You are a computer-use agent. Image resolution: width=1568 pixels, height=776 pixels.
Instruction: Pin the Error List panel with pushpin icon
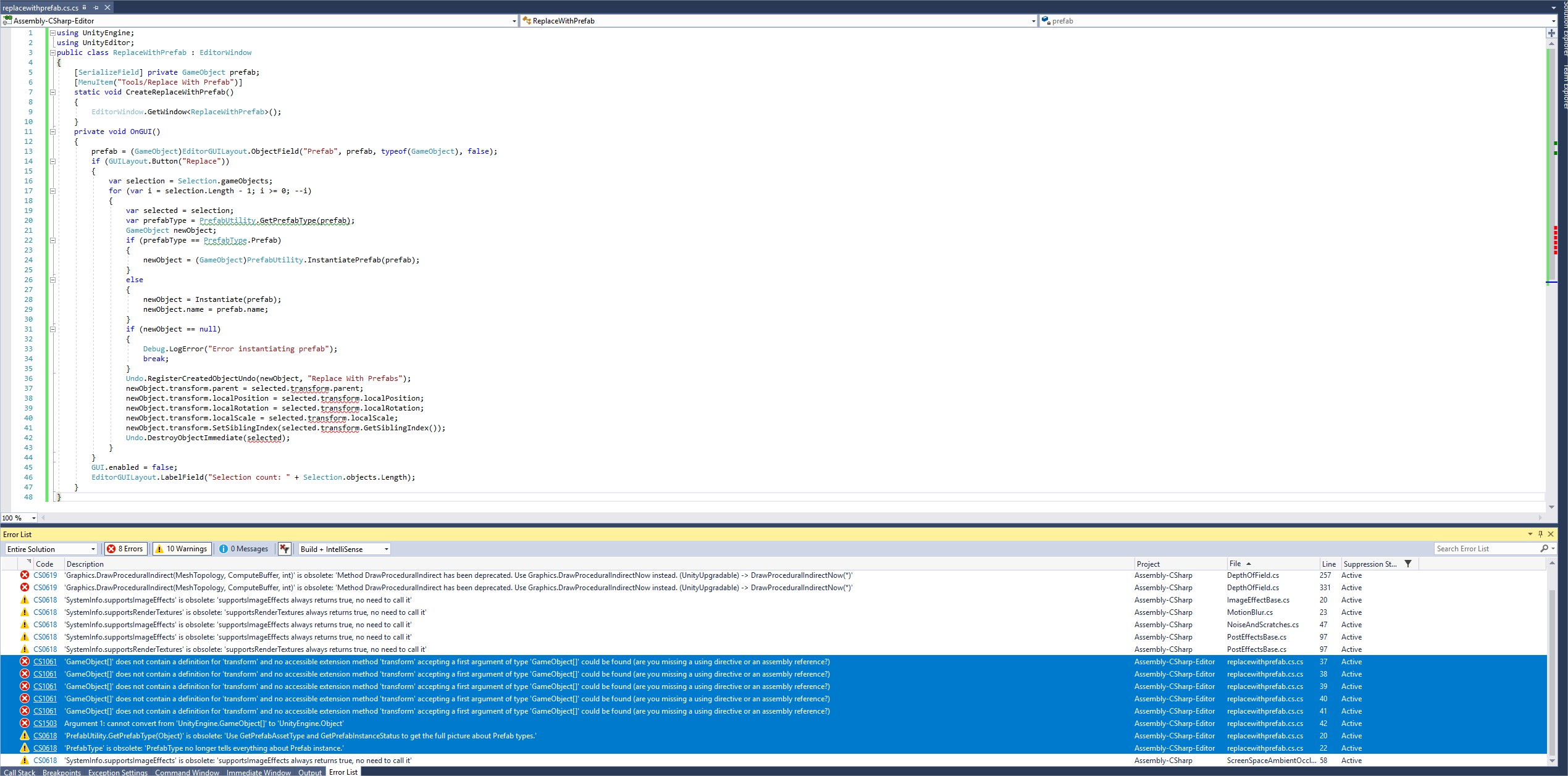(1540, 534)
